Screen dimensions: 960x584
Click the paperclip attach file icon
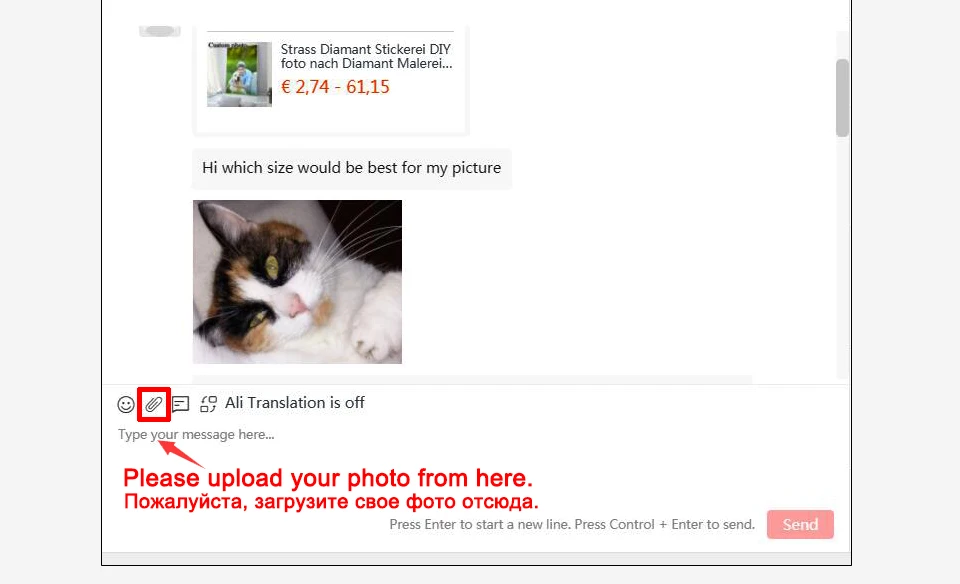(154, 404)
